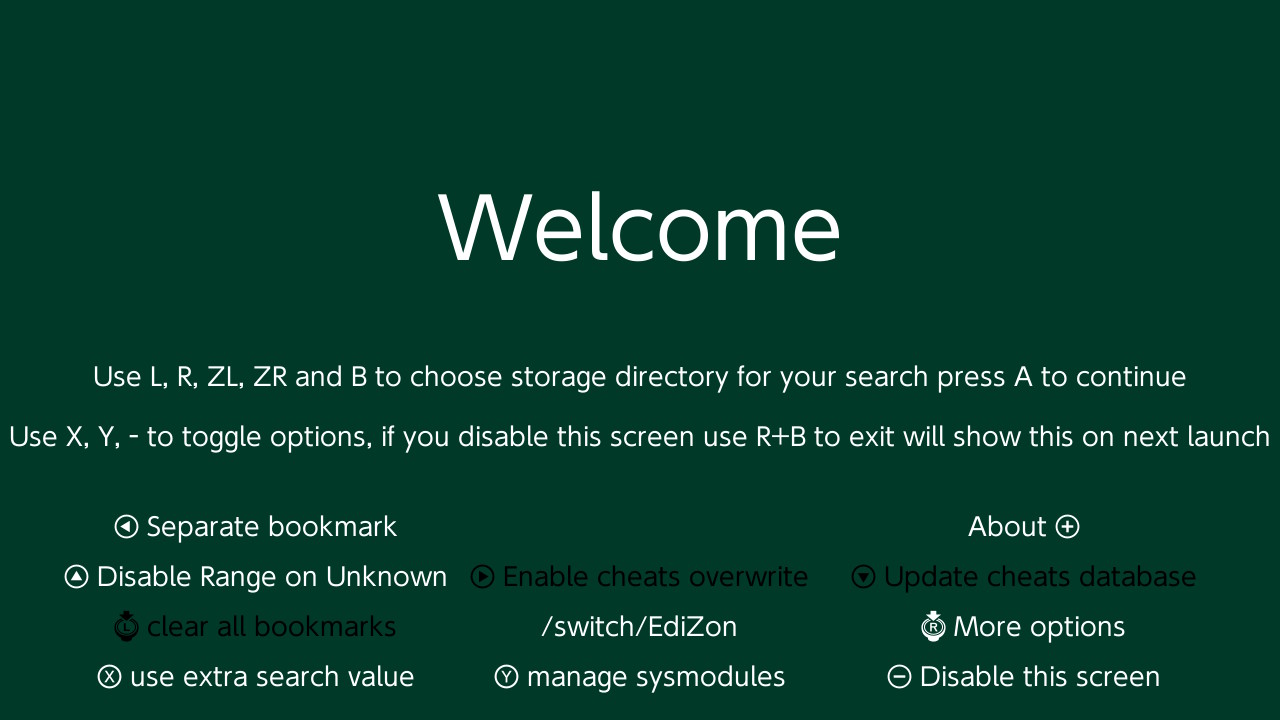This screenshot has width=1280, height=720.
Task: Click the D-pad left icon beside Separate bookmark
Action: click(126, 527)
